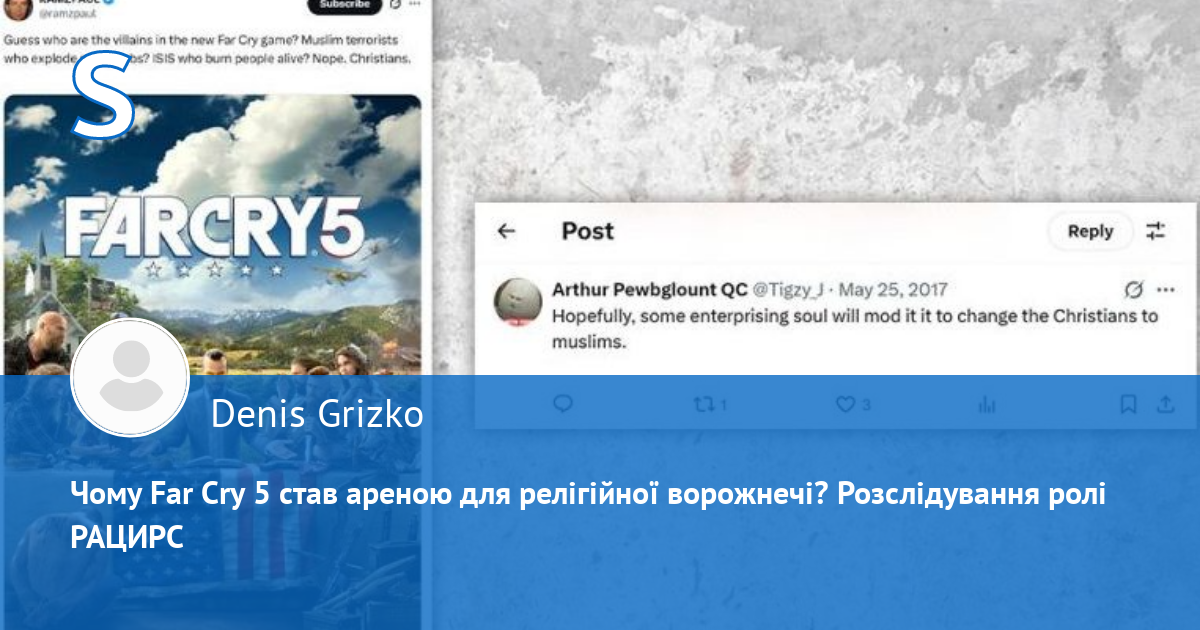Share the post via upload arrow icon

(1165, 404)
